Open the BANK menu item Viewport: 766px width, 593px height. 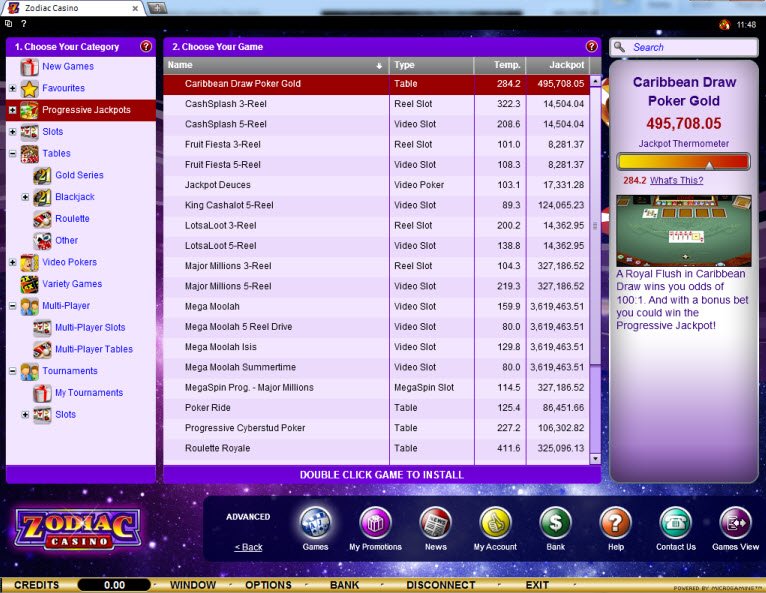[344, 585]
